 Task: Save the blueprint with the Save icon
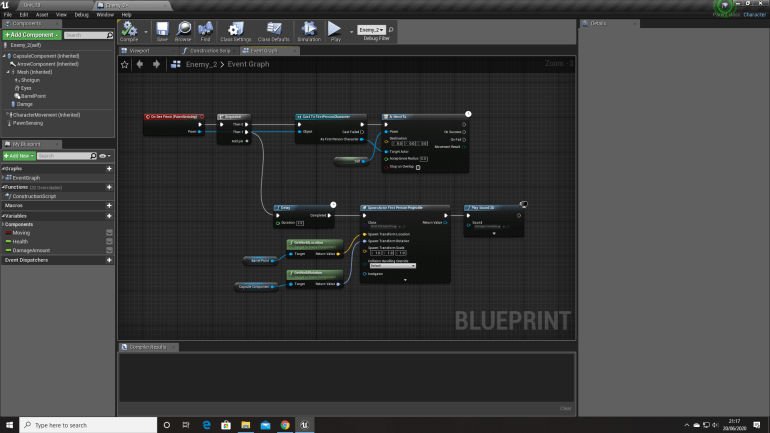click(x=162, y=31)
